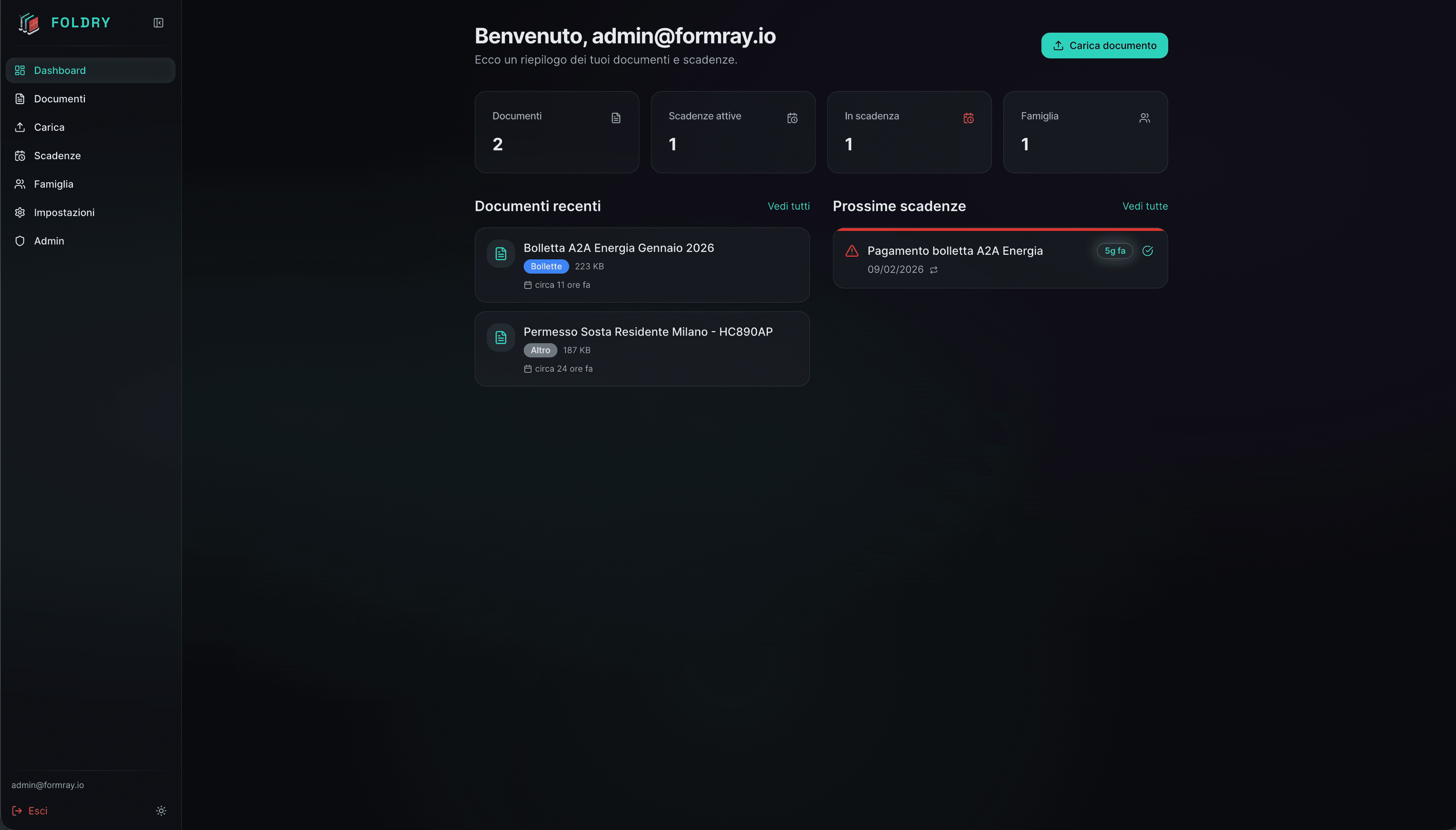Click the red calendar icon on In scadenza card

(968, 118)
